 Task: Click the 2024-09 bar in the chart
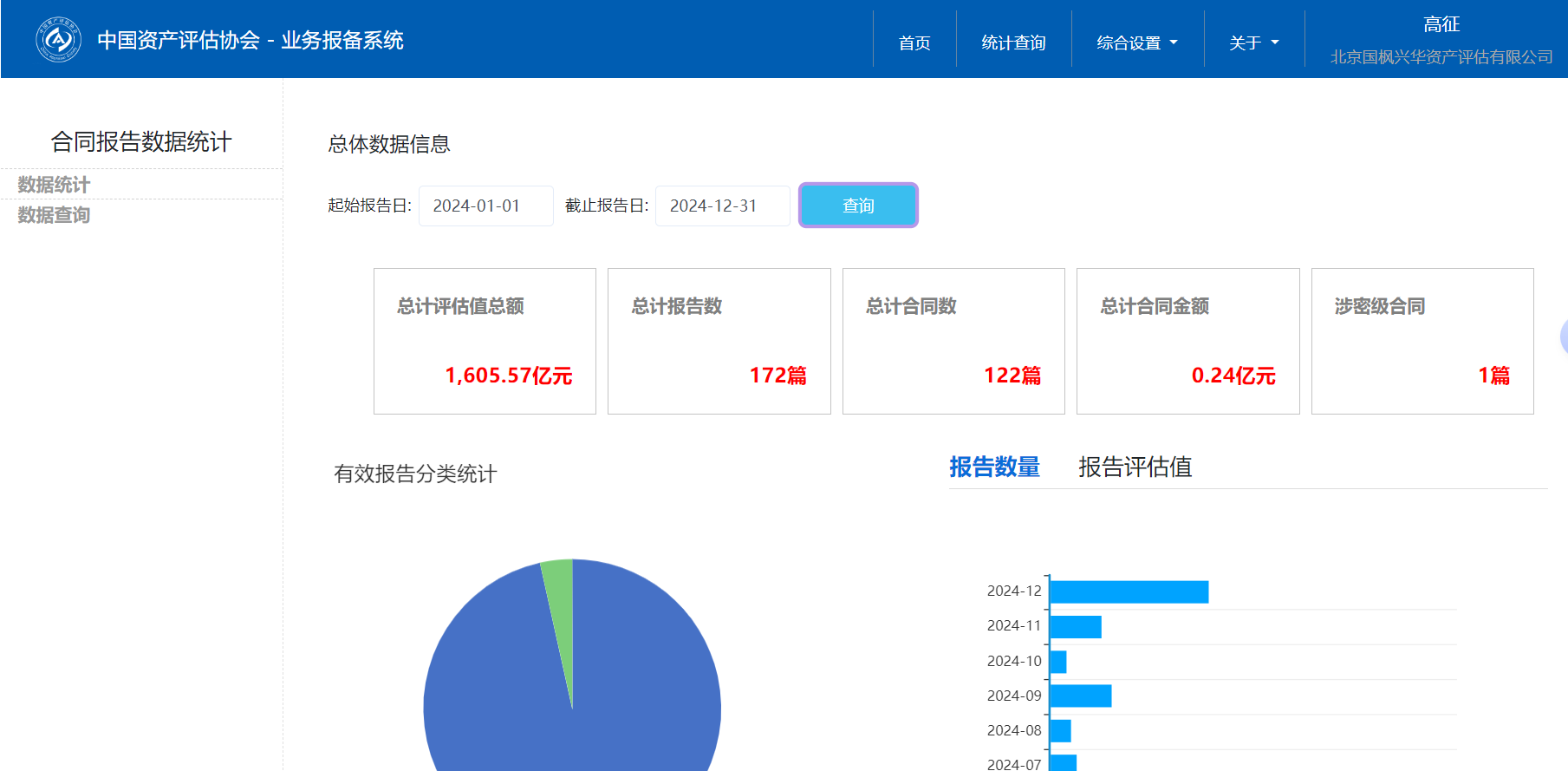click(1080, 696)
